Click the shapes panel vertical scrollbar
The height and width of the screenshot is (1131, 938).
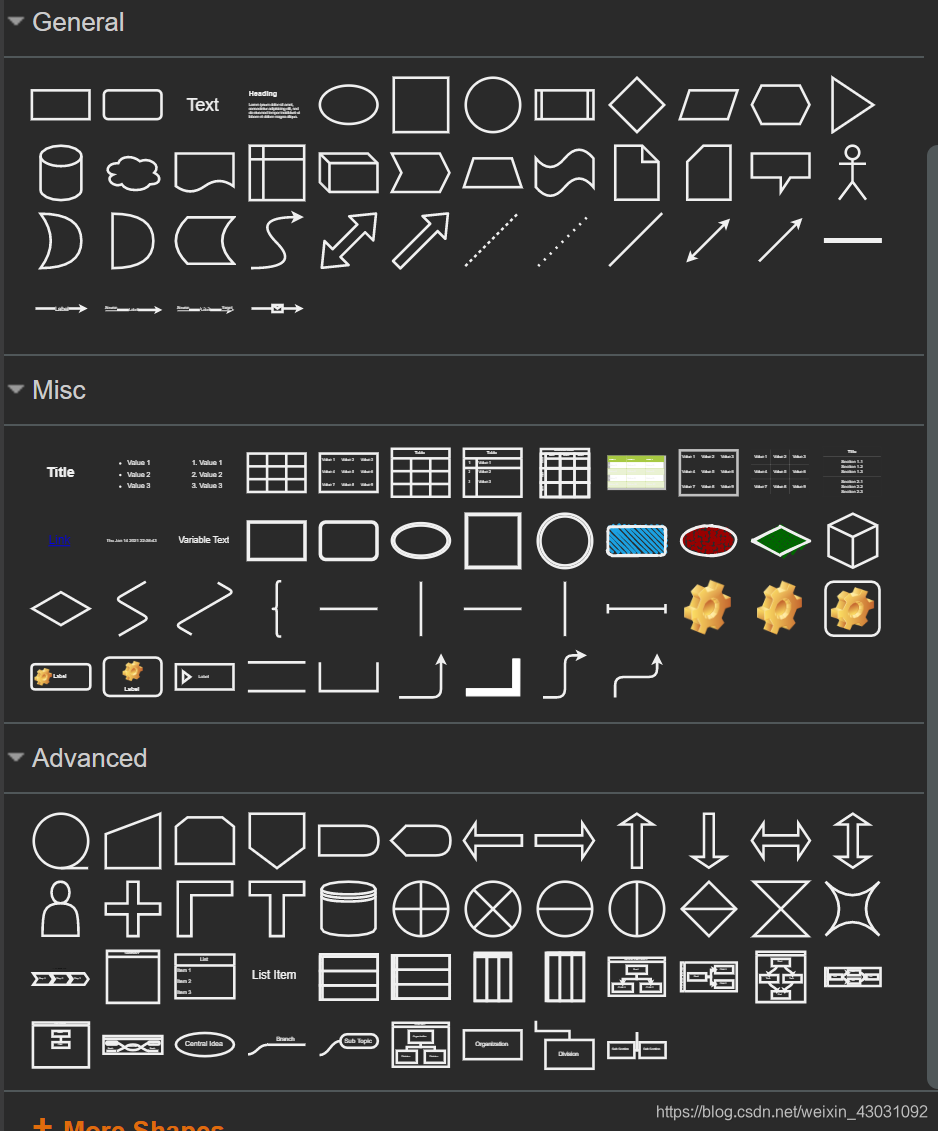pyautogui.click(x=932, y=617)
